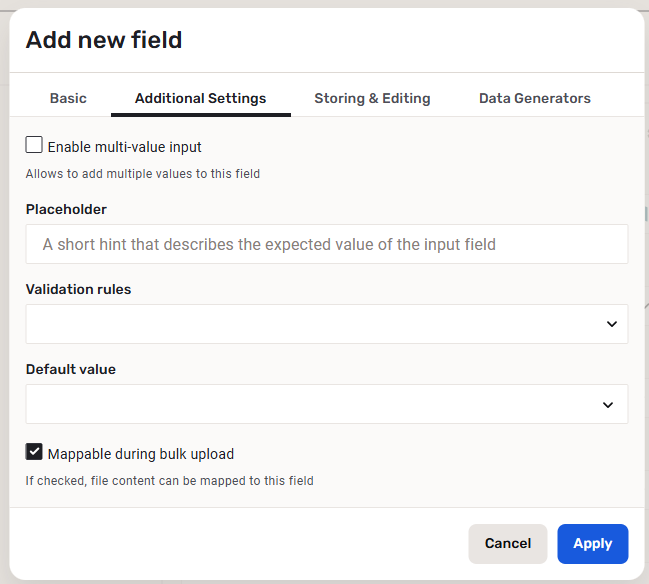Click the 'Mappable during bulk upload' label text
Image resolution: width=649 pixels, height=584 pixels.
140,453
